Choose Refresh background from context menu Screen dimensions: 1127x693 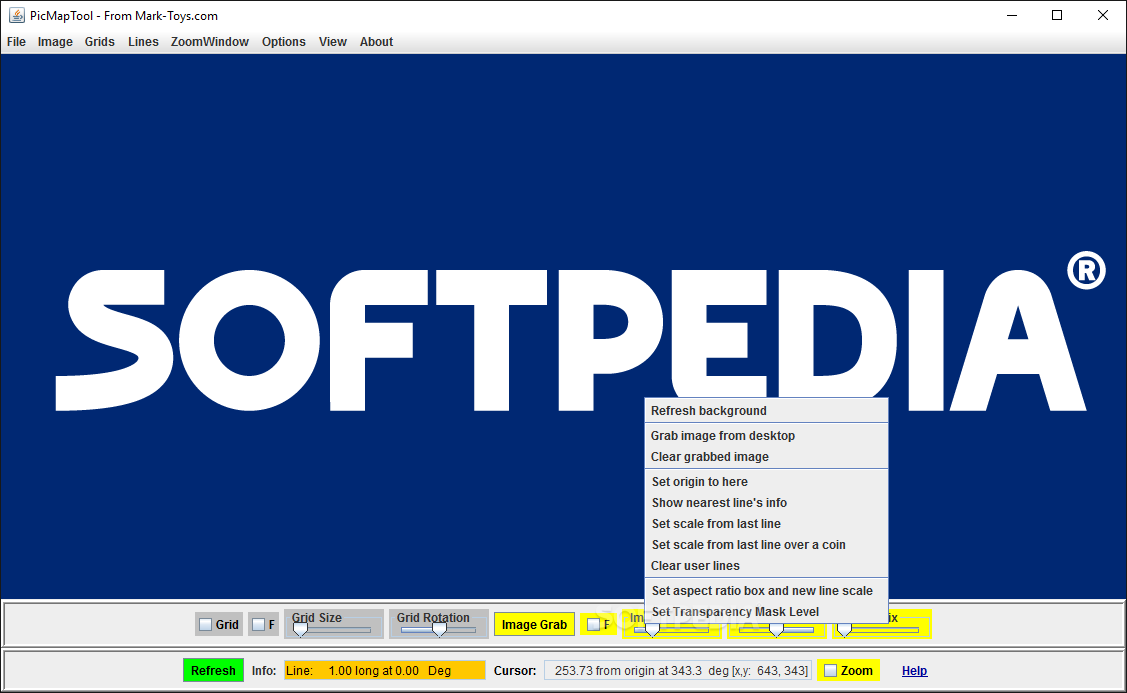coord(766,410)
